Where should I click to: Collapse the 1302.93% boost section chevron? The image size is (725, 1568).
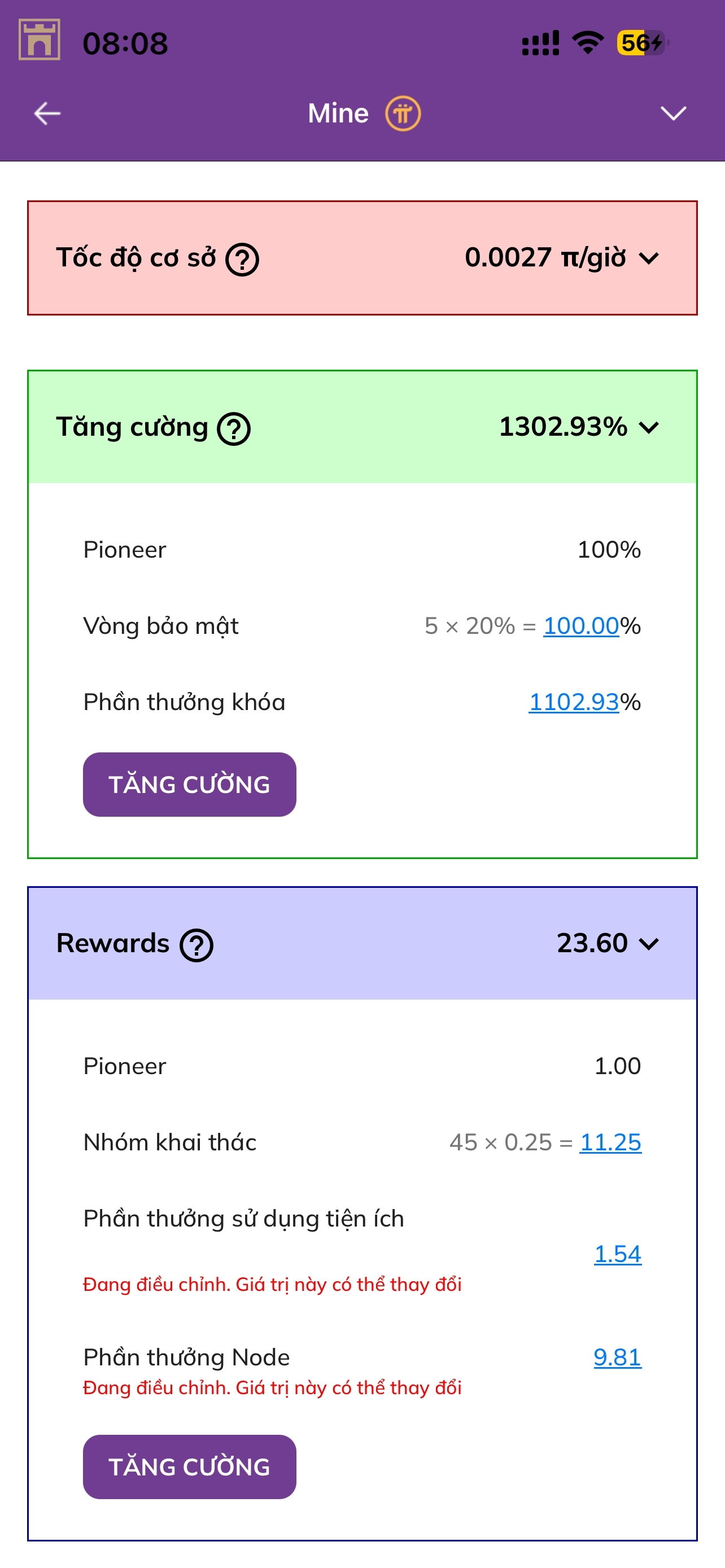tap(649, 428)
